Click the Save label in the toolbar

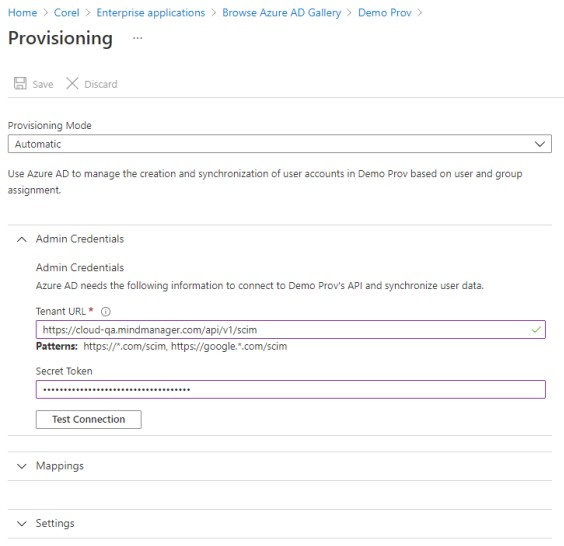(x=43, y=84)
